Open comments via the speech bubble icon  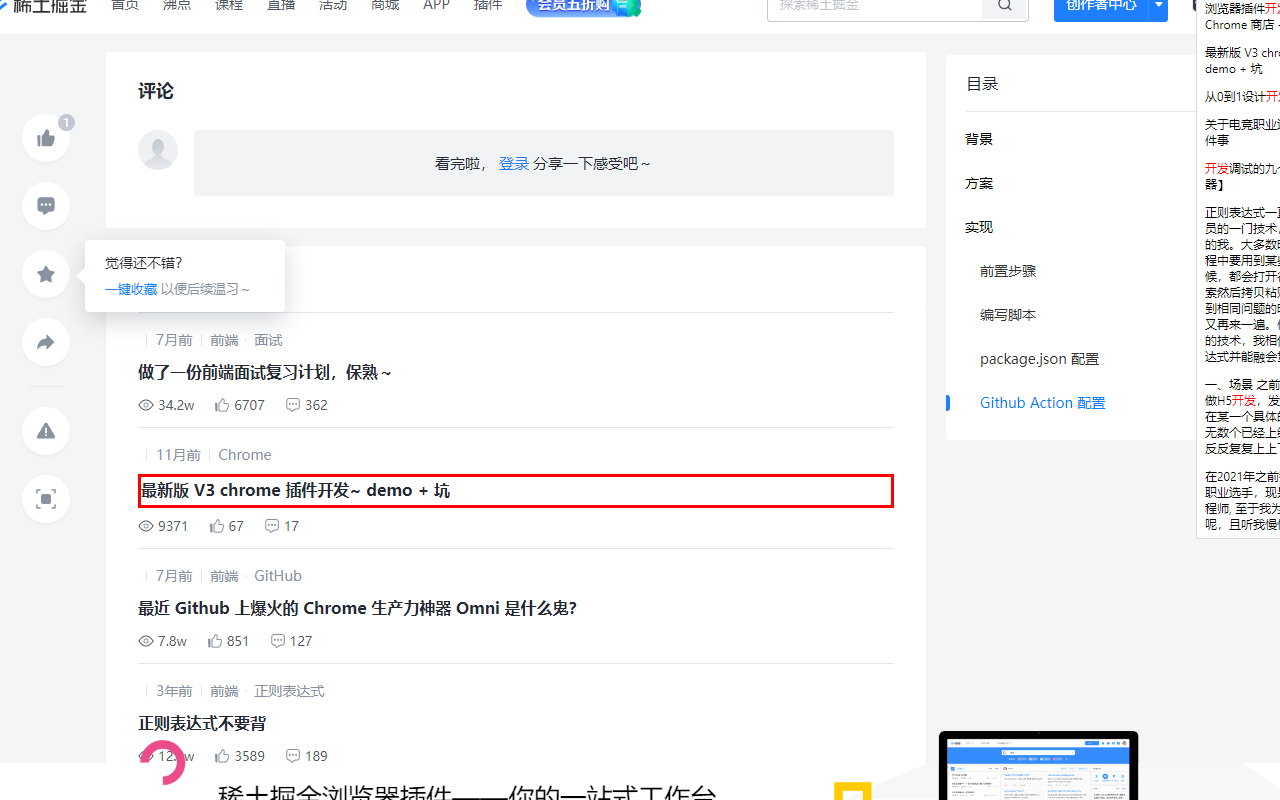[46, 206]
